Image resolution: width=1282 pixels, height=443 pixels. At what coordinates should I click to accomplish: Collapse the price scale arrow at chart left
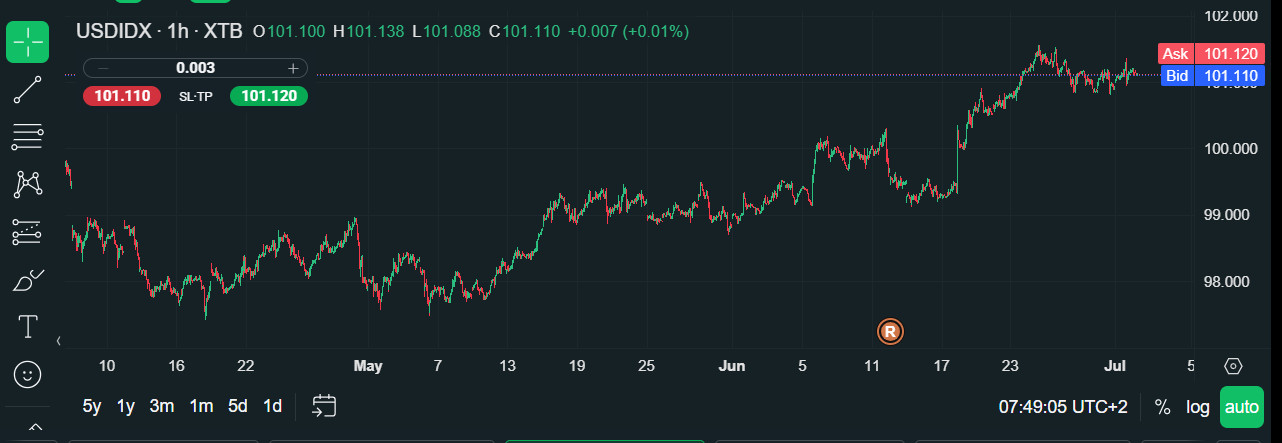click(x=58, y=341)
